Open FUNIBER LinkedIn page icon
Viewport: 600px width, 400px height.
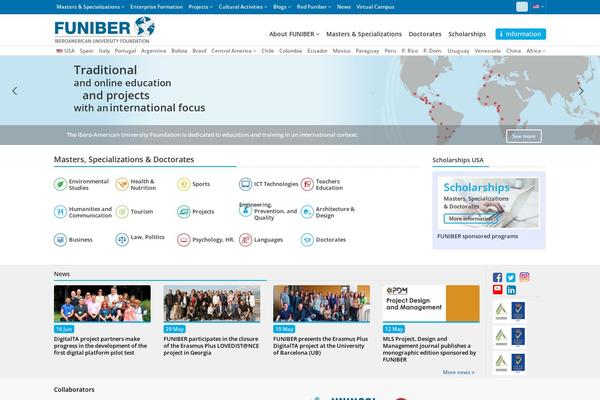click(x=511, y=290)
